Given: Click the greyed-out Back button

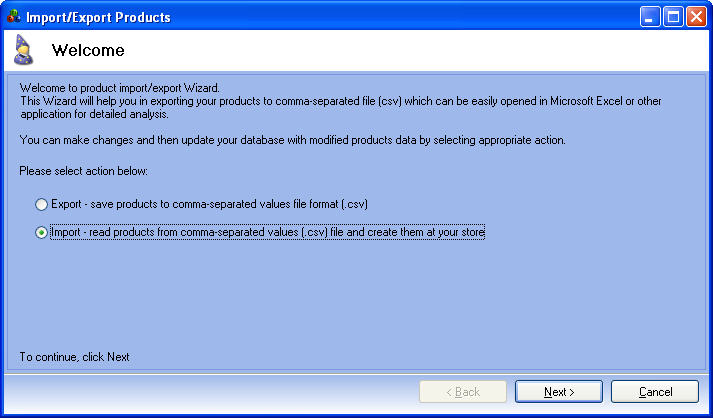Looking at the screenshot, I should click(x=463, y=392).
